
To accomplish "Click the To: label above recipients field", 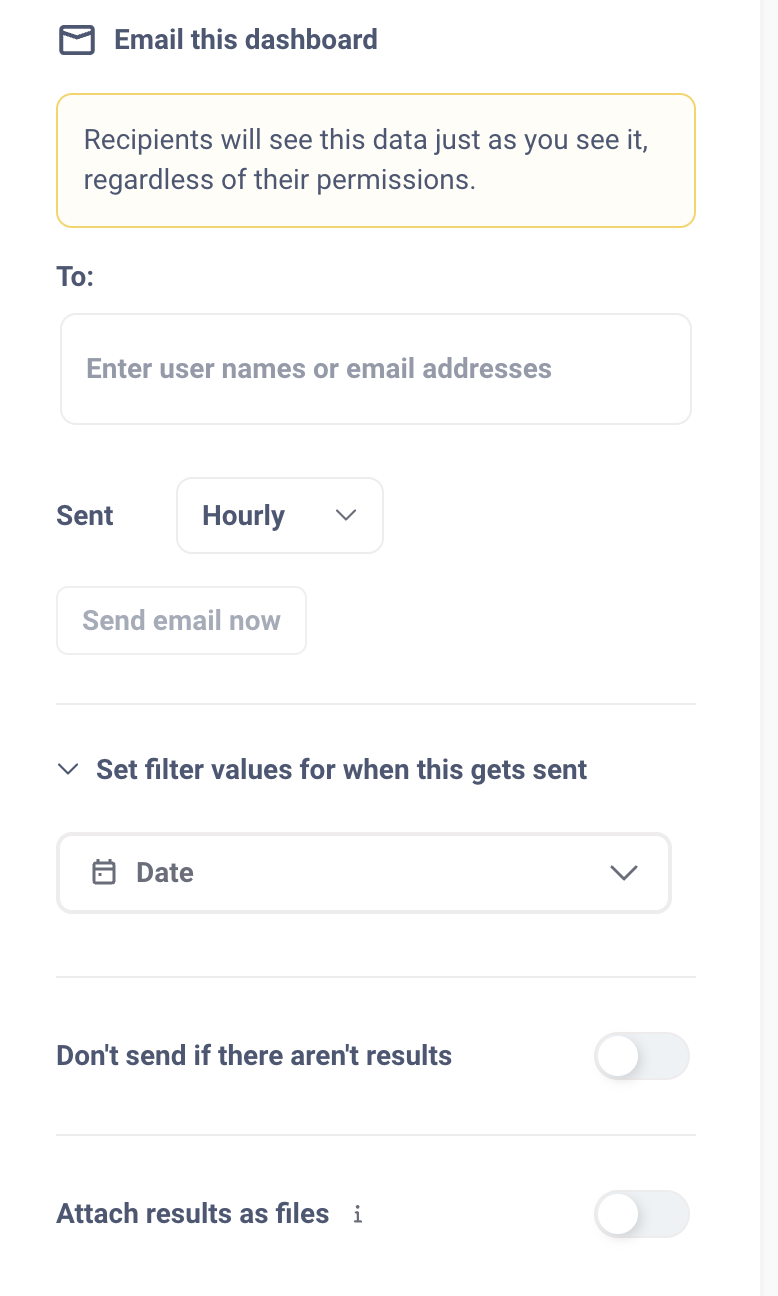I will click(75, 277).
